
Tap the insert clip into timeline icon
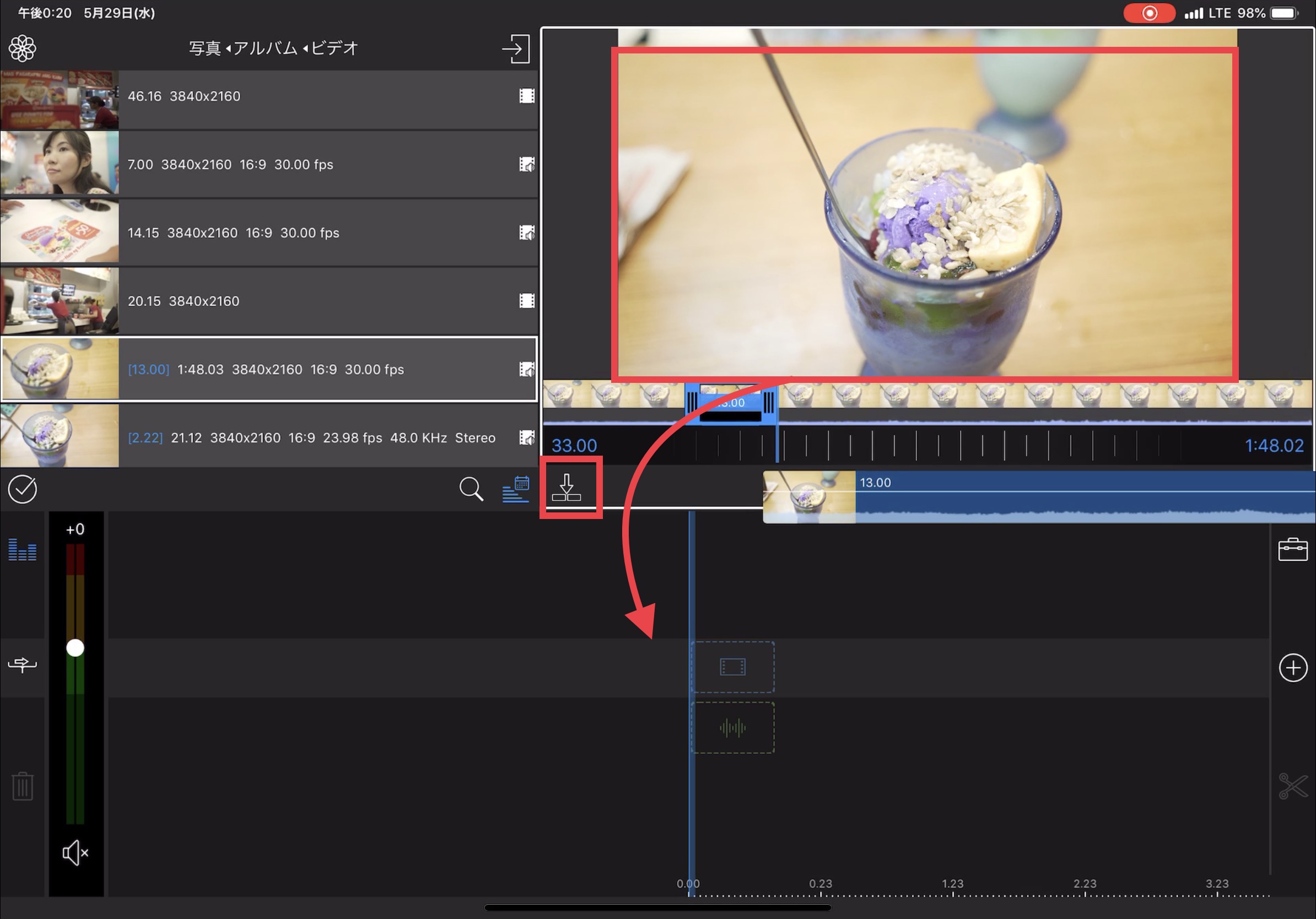point(567,488)
